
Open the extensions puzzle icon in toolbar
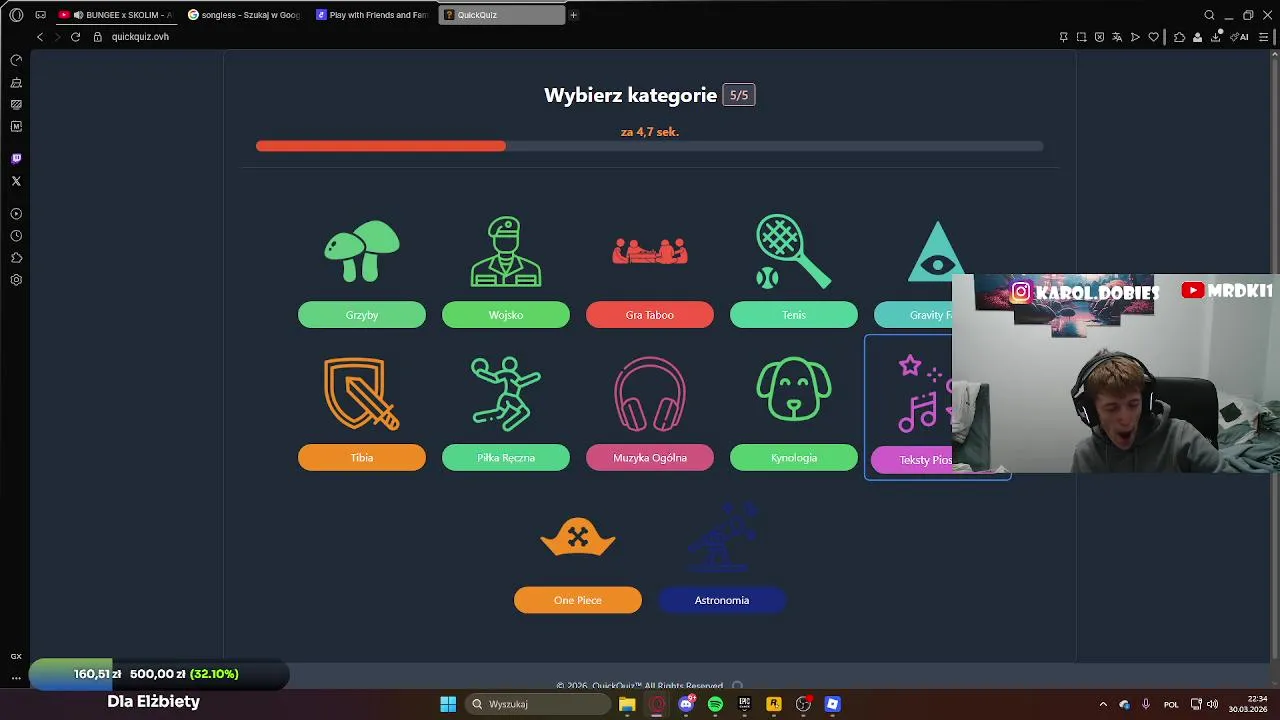tap(1179, 37)
